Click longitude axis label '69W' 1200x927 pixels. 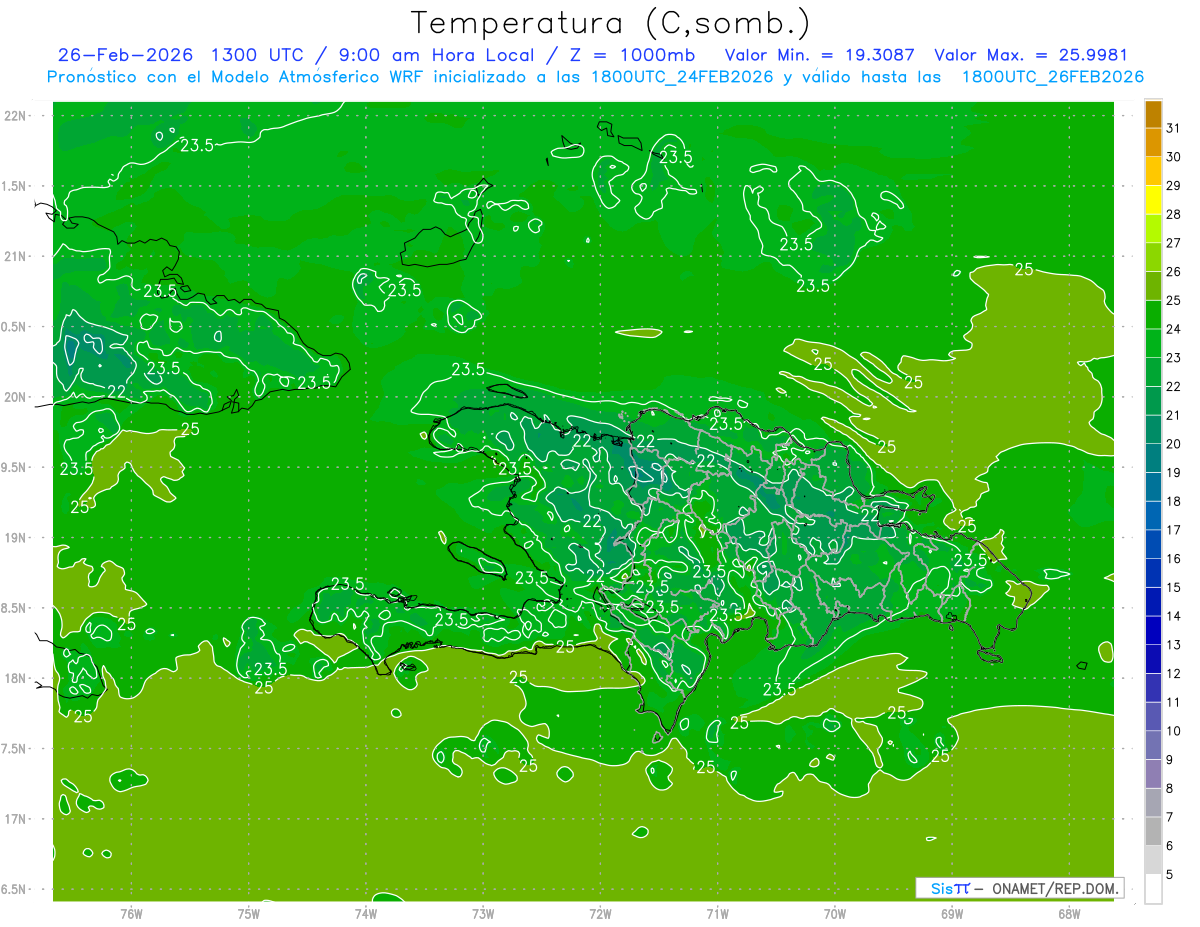[951, 914]
